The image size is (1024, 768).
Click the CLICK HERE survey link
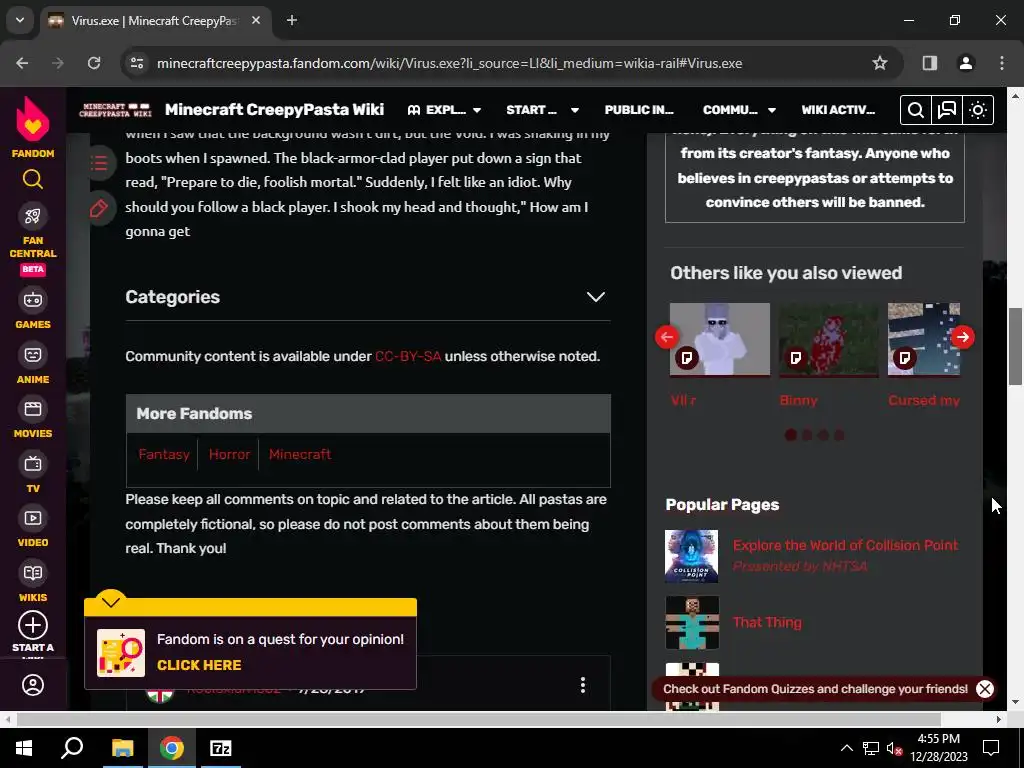click(x=199, y=665)
